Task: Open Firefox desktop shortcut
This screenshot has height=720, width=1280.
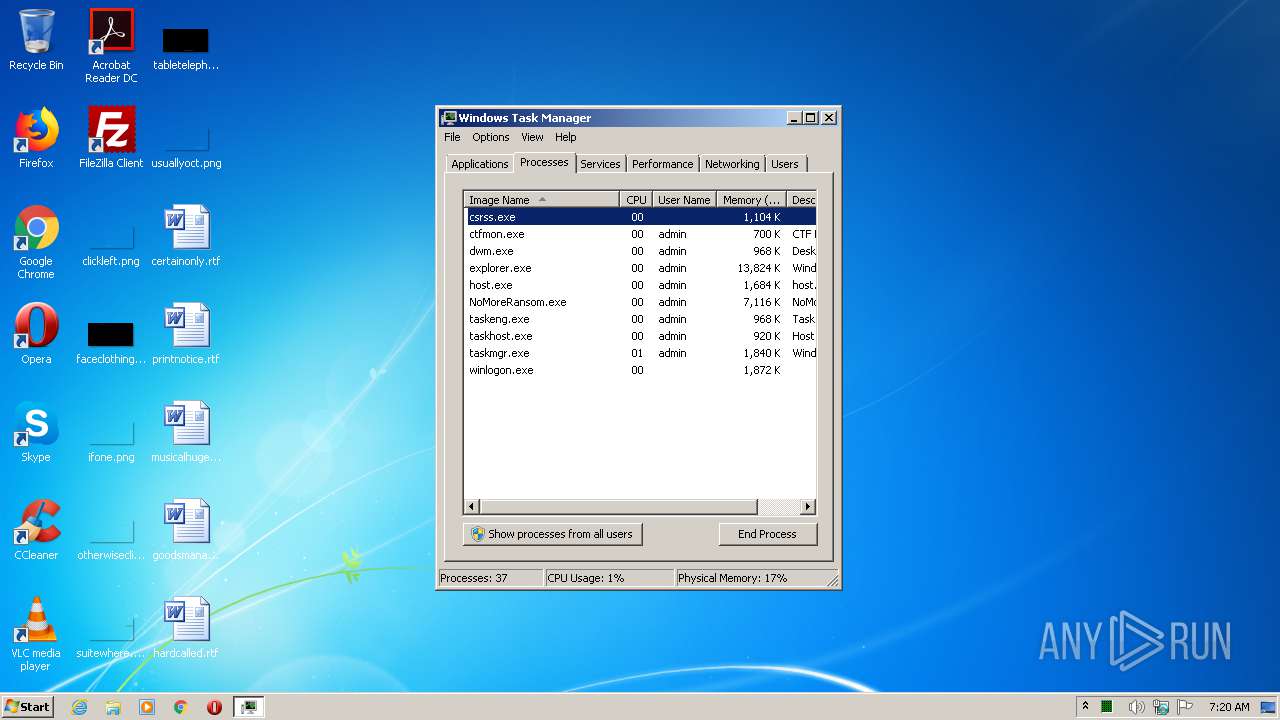Action: 36,138
